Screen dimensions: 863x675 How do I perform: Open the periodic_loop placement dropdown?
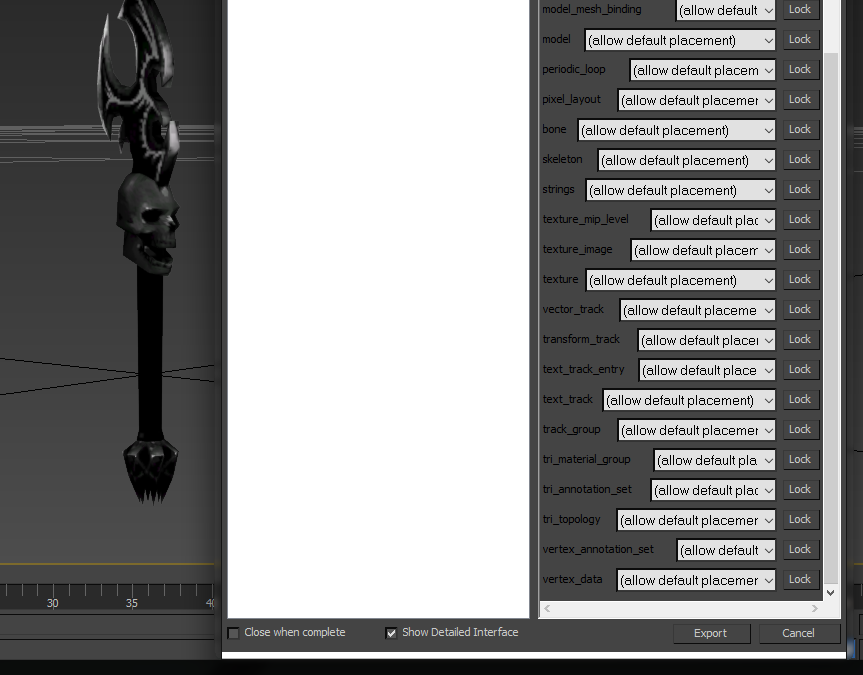703,70
